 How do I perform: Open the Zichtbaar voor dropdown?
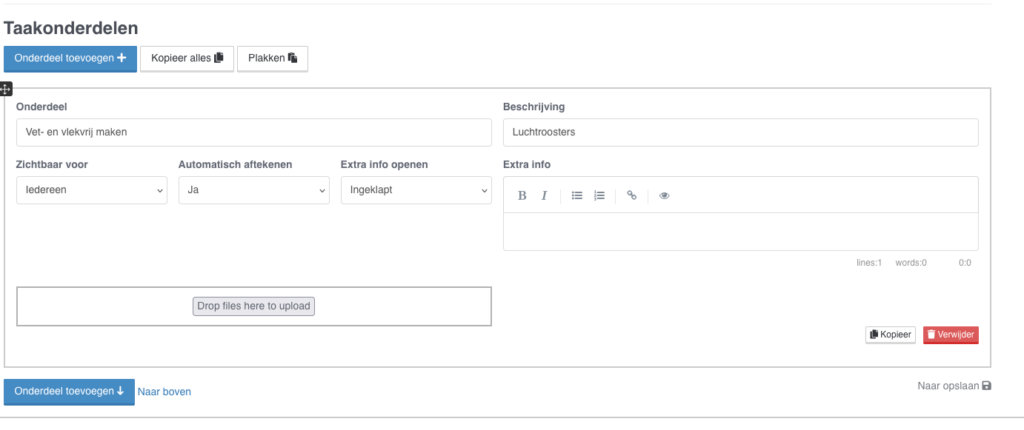(92, 190)
